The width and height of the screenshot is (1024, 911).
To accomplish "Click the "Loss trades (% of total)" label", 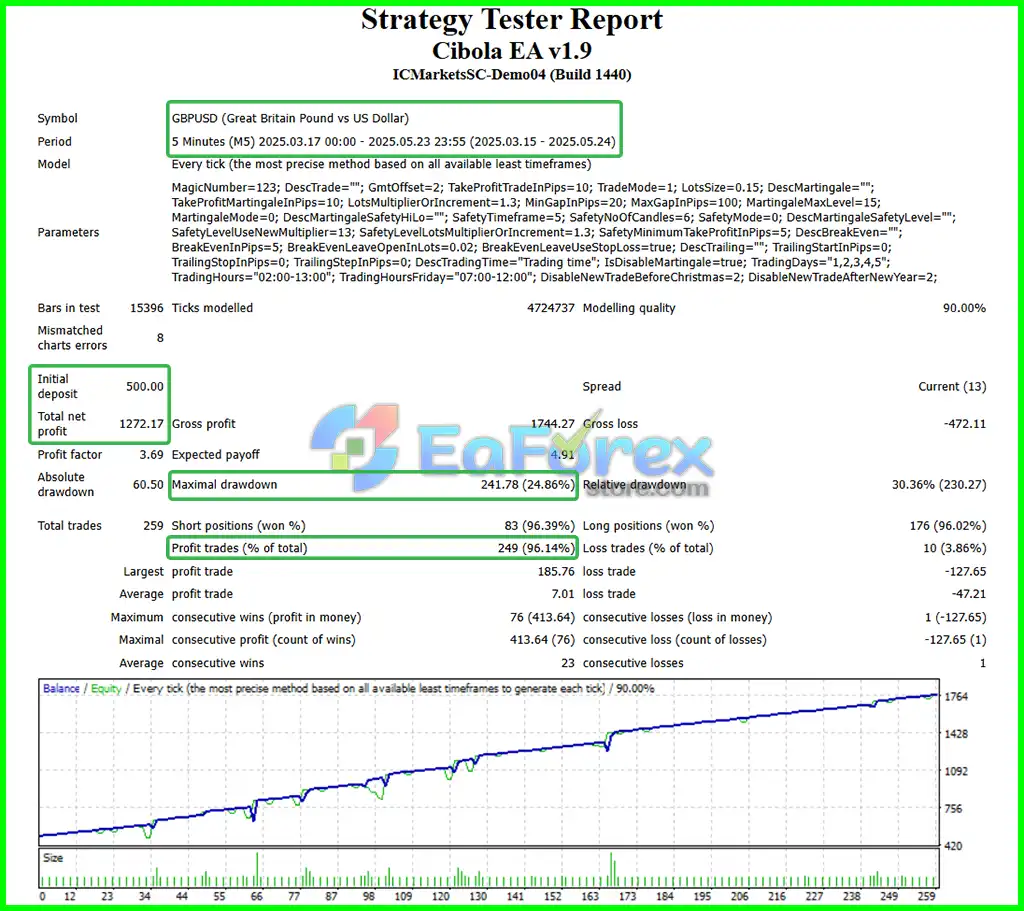I will pyautogui.click(x=648, y=548).
